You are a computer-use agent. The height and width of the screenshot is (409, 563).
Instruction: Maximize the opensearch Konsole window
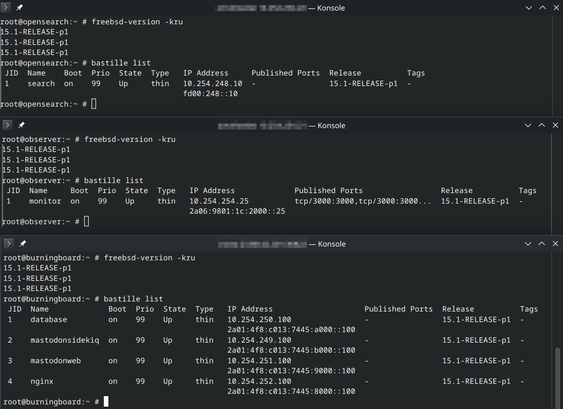click(542, 8)
